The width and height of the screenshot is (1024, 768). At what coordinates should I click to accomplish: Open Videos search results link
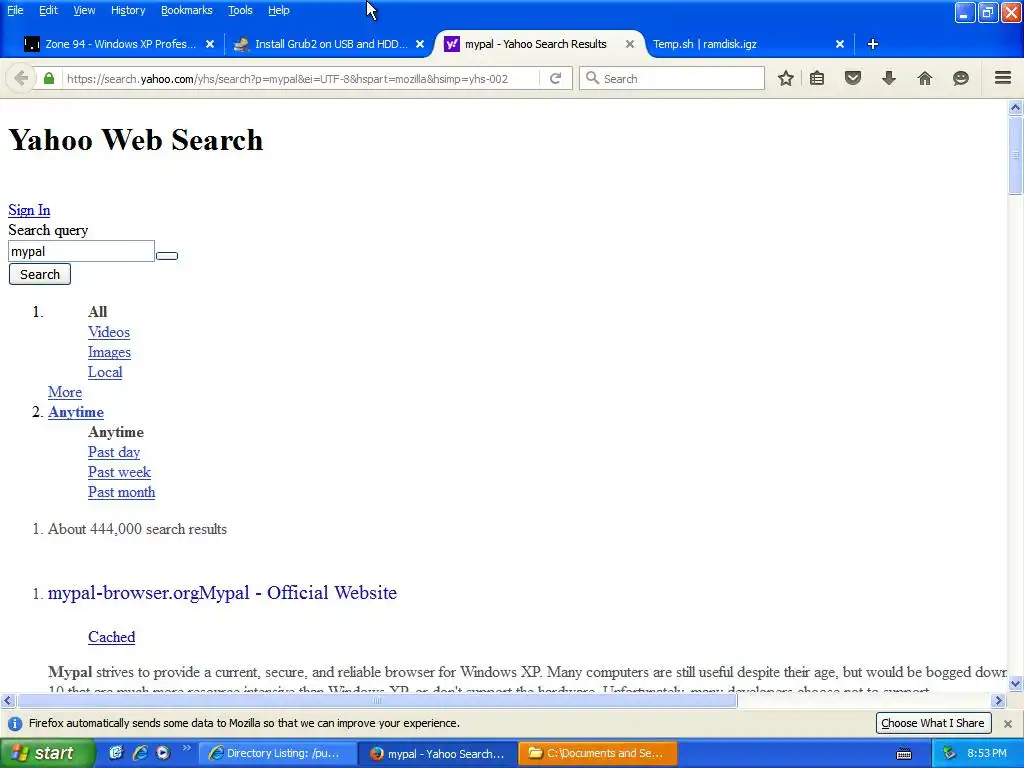click(109, 332)
